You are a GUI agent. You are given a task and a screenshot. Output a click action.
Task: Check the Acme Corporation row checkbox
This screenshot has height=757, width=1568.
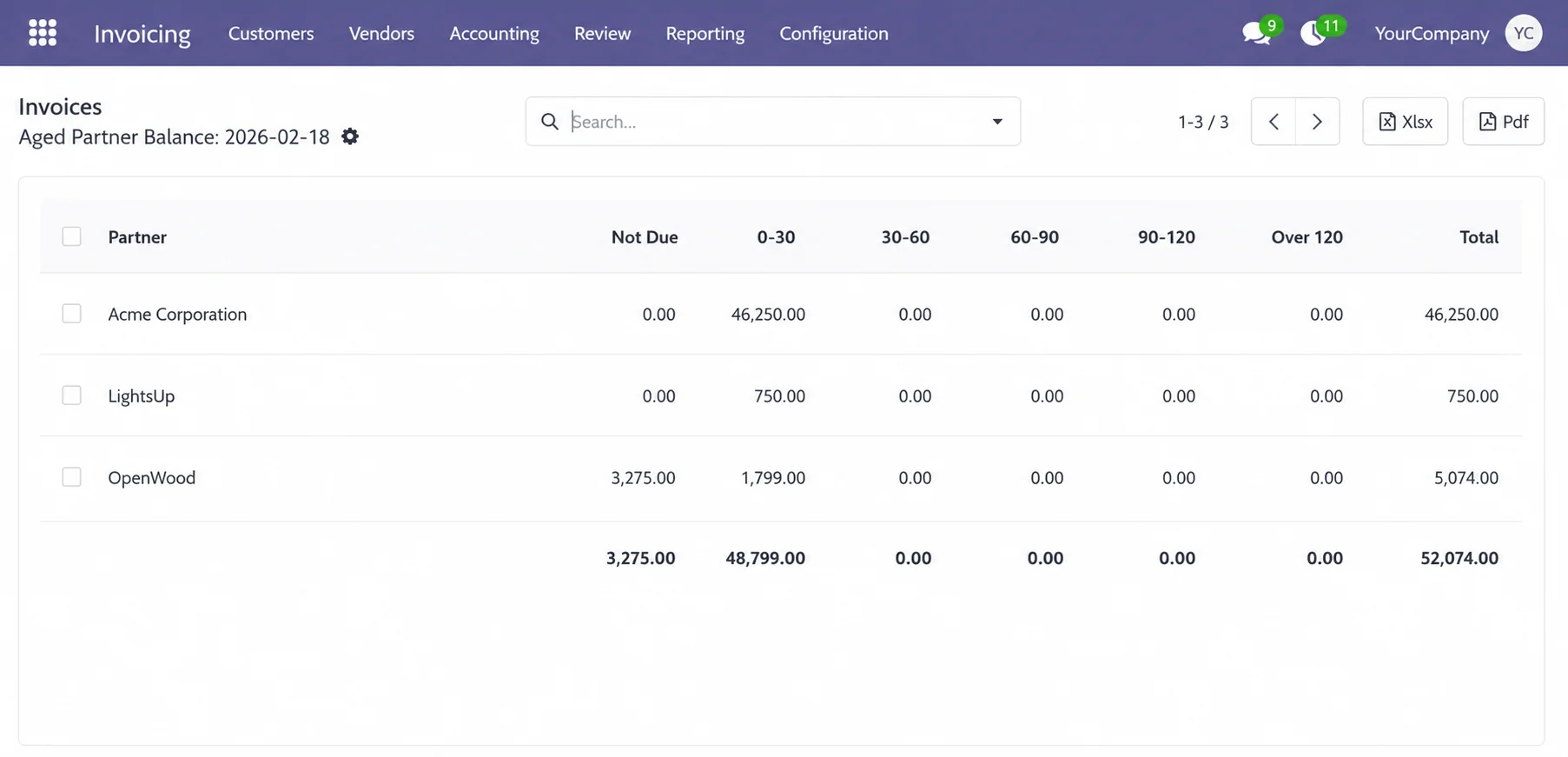coord(71,314)
